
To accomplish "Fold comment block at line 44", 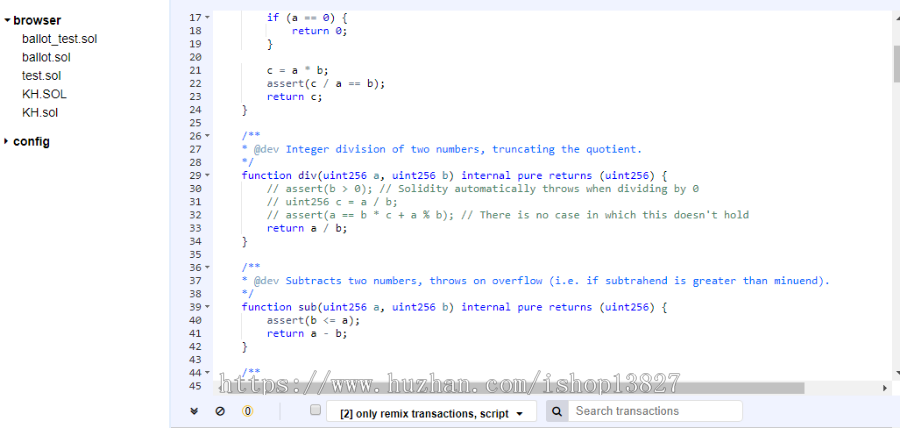I will tap(207, 373).
